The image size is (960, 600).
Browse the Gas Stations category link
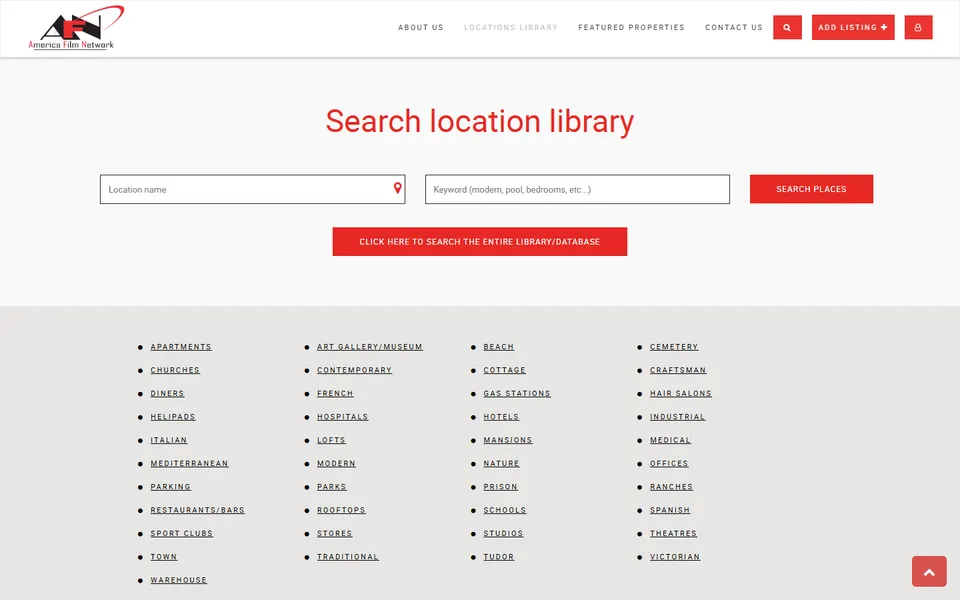tap(517, 394)
